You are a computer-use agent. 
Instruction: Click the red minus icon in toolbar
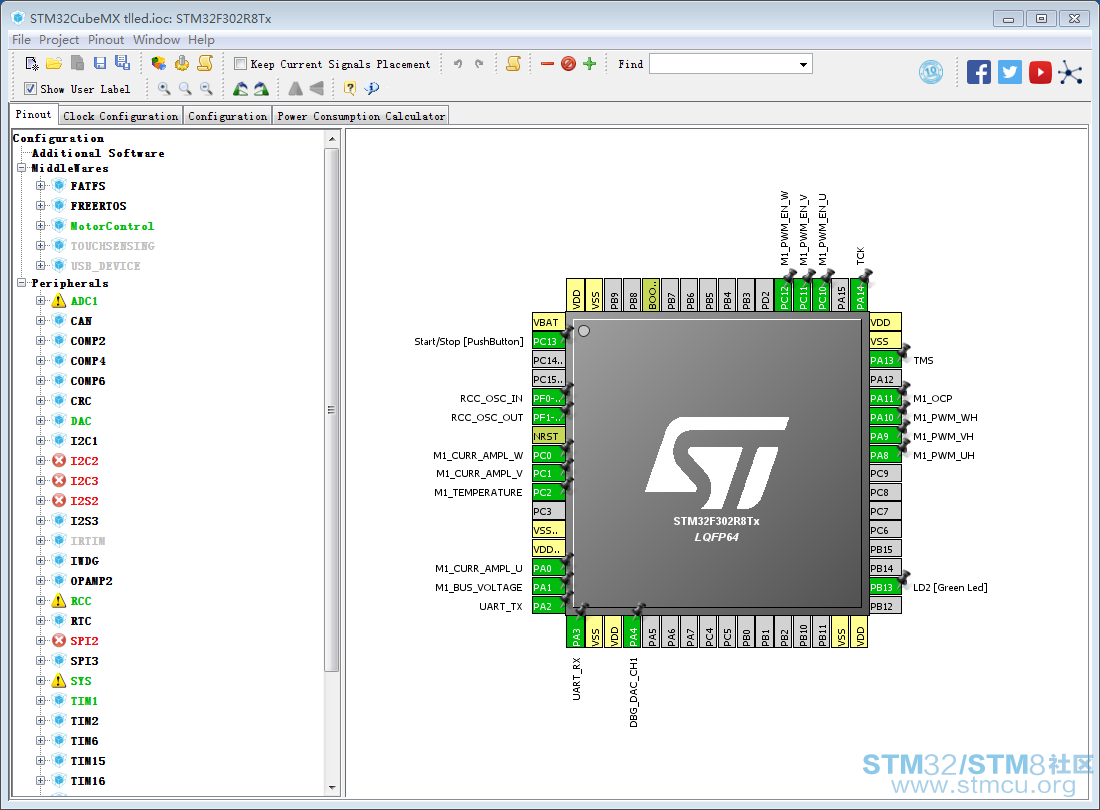pyautogui.click(x=548, y=64)
